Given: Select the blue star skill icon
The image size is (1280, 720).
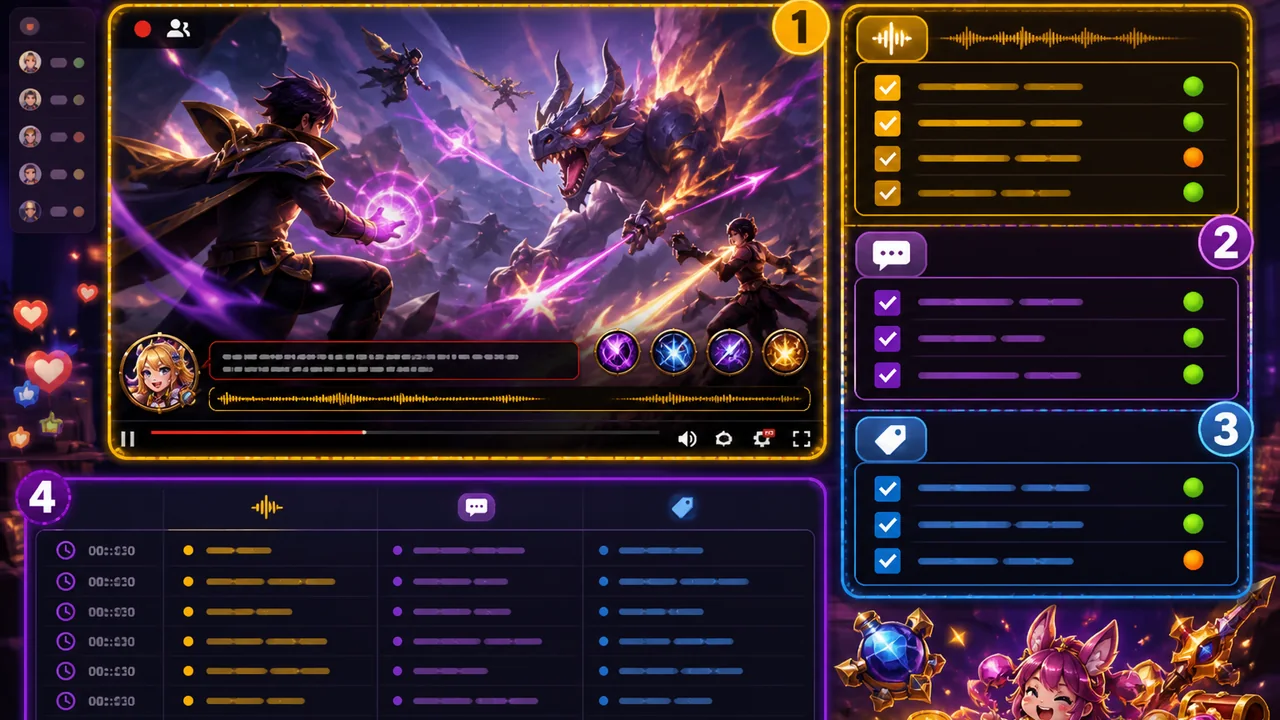Looking at the screenshot, I should pyautogui.click(x=674, y=352).
